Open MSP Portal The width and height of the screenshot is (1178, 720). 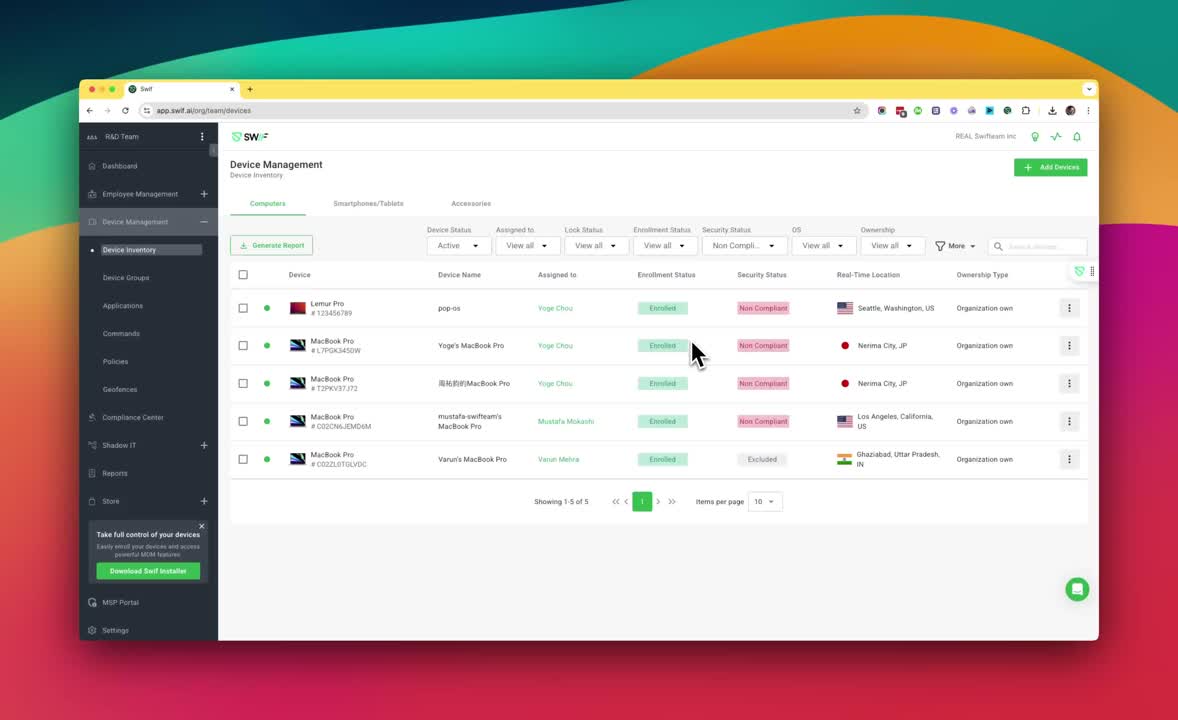pyautogui.click(x=120, y=603)
